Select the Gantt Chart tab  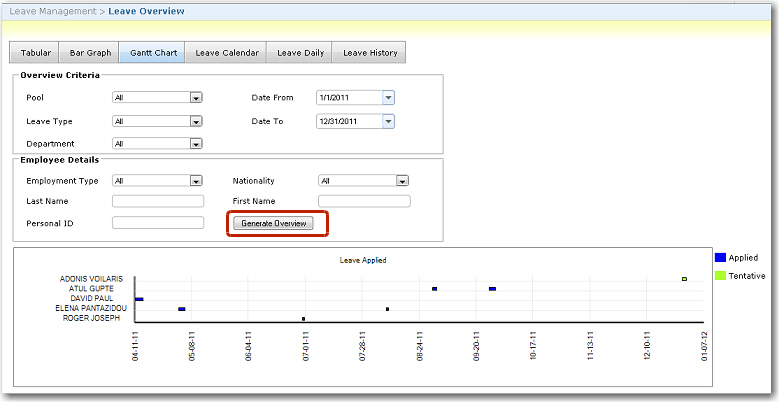pos(151,53)
